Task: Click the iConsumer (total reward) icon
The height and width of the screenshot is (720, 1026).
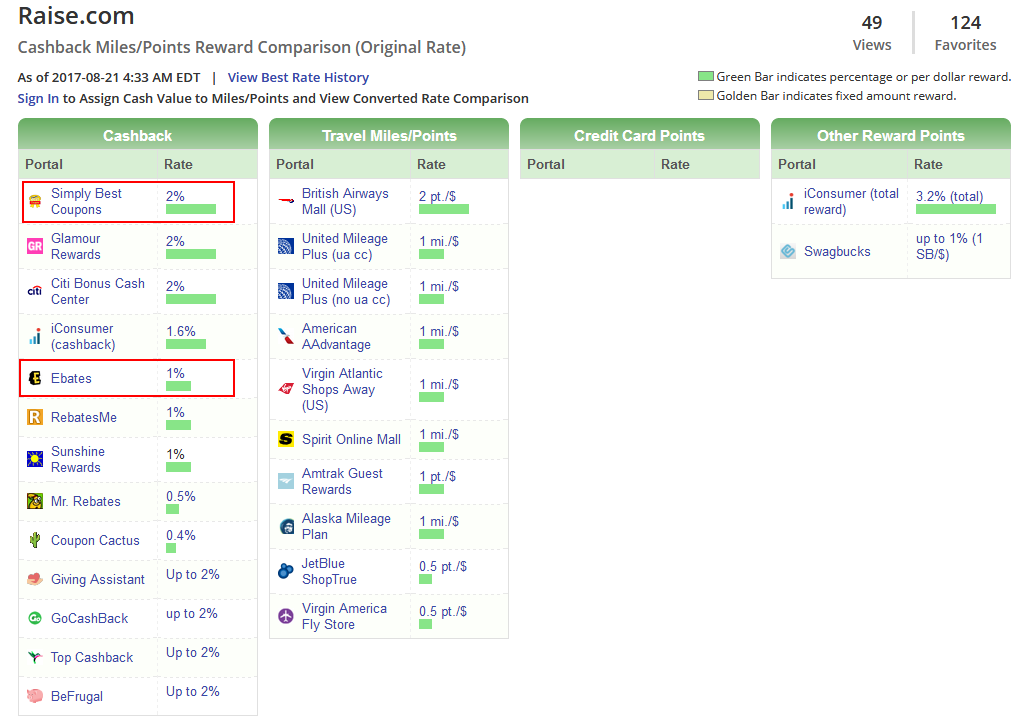Action: pos(788,202)
